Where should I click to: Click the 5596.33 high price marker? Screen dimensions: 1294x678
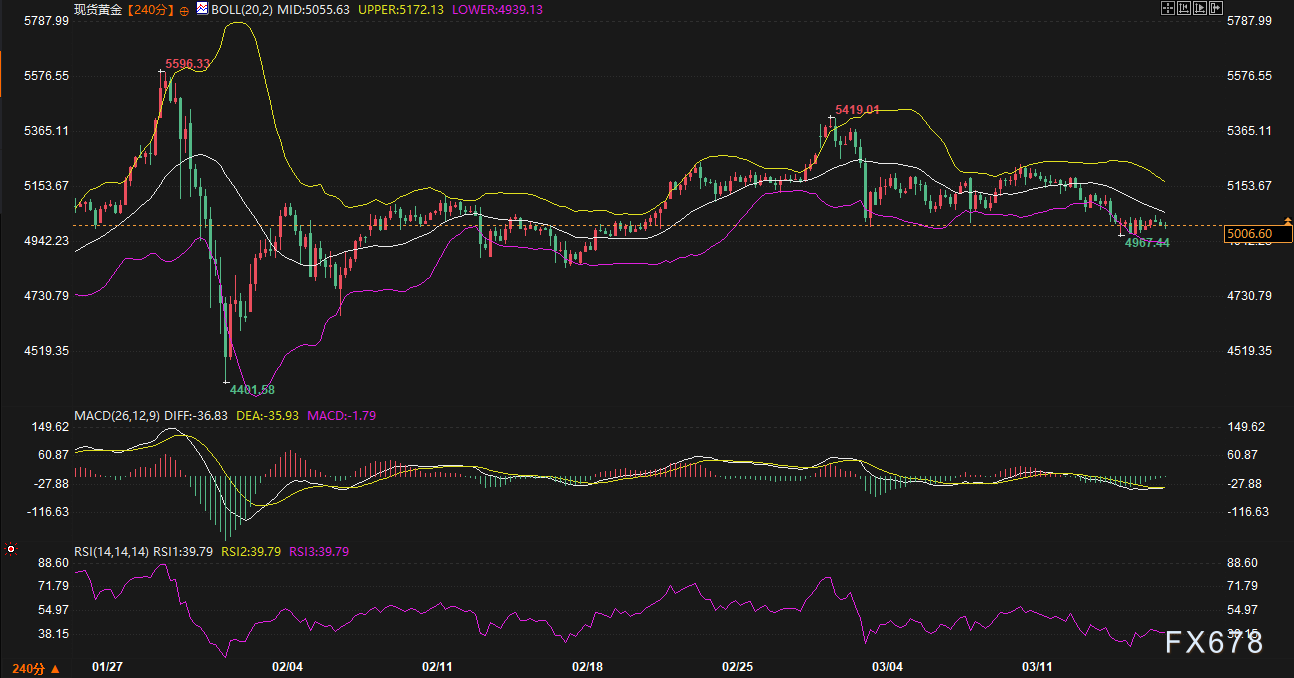click(188, 64)
